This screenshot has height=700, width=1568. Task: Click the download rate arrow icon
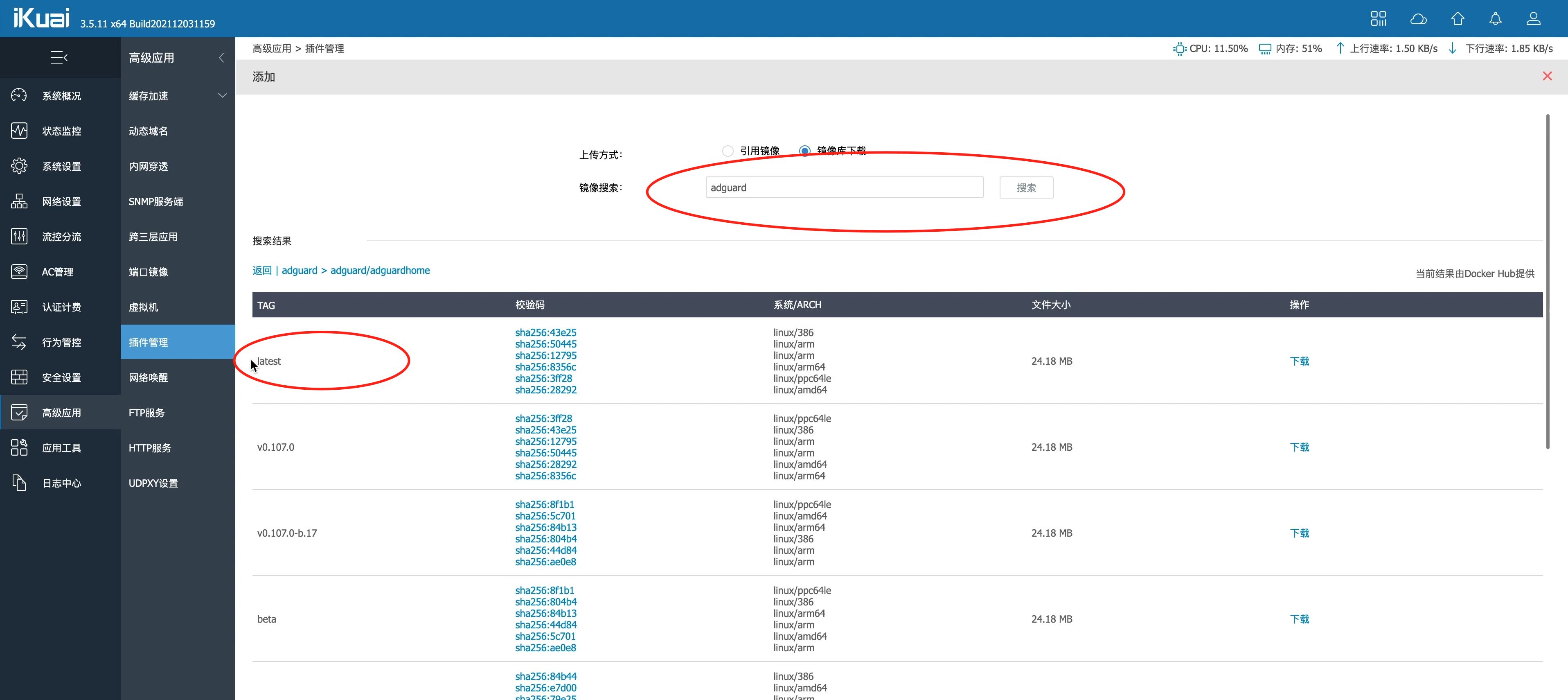[1452, 49]
